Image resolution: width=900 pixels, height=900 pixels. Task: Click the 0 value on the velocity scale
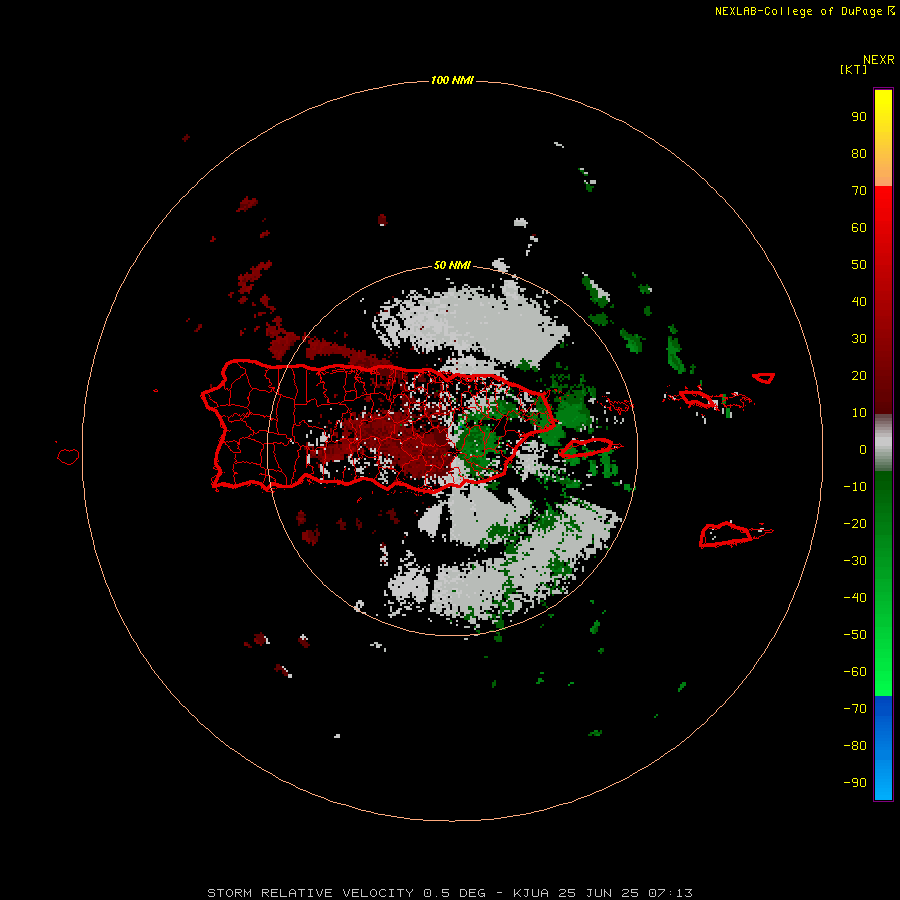863,449
